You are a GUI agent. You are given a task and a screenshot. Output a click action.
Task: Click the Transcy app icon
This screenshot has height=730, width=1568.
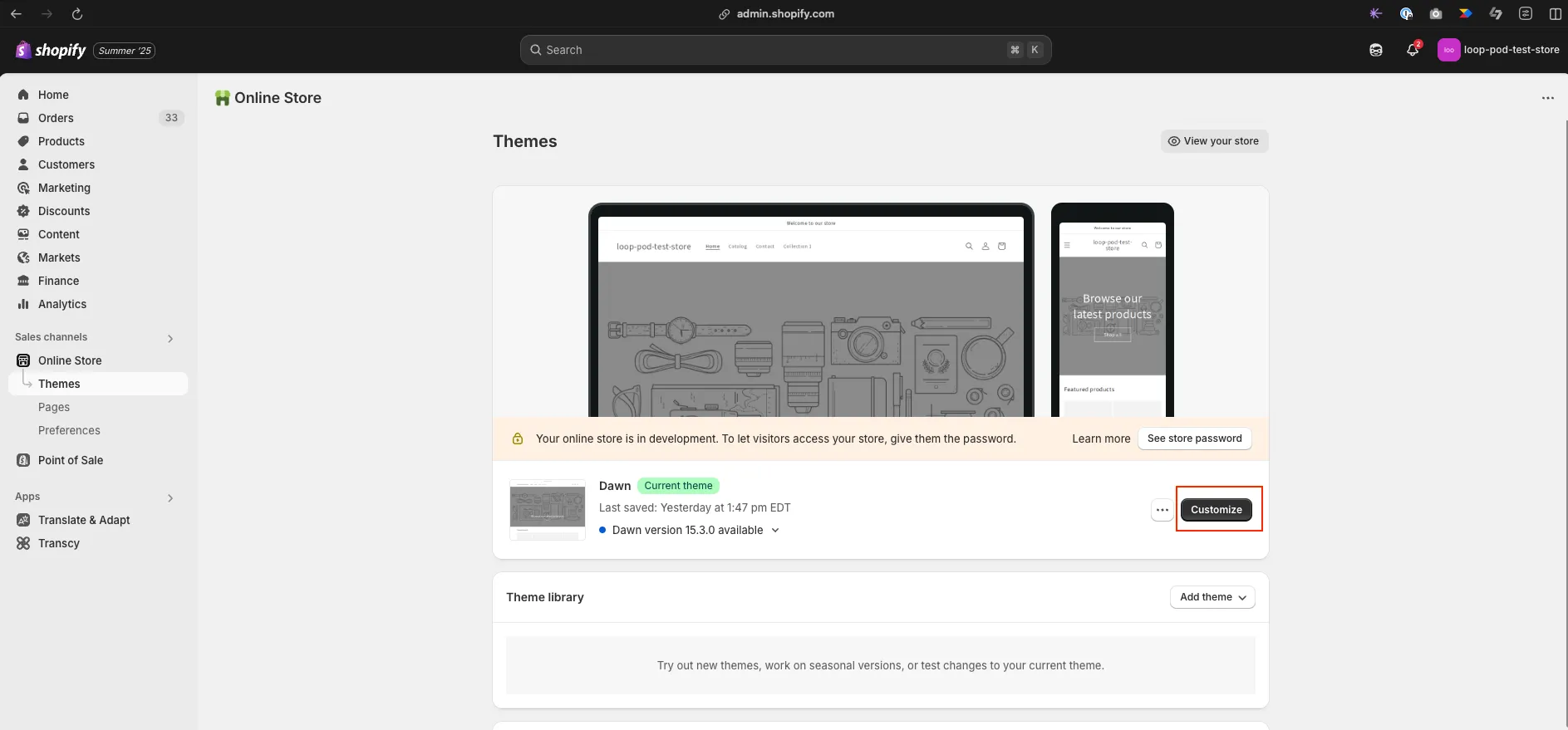coord(23,543)
